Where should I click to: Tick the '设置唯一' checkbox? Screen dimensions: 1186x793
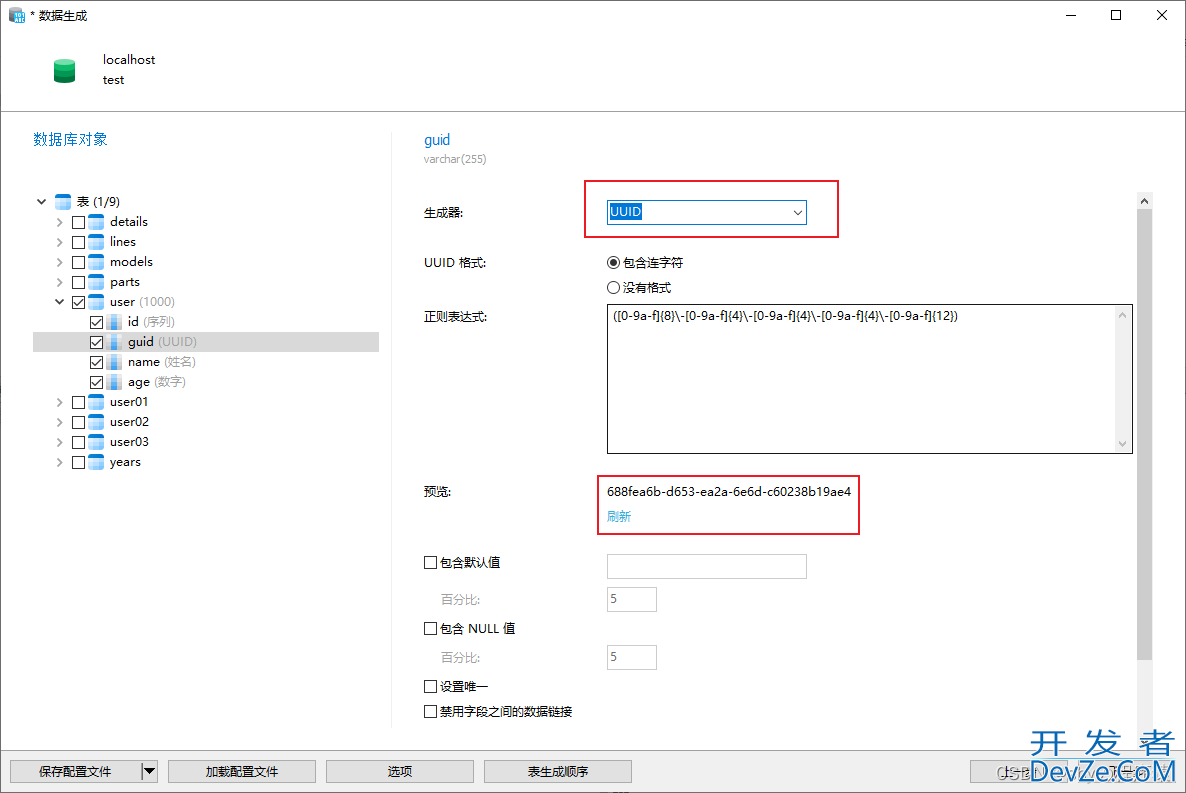click(x=430, y=686)
